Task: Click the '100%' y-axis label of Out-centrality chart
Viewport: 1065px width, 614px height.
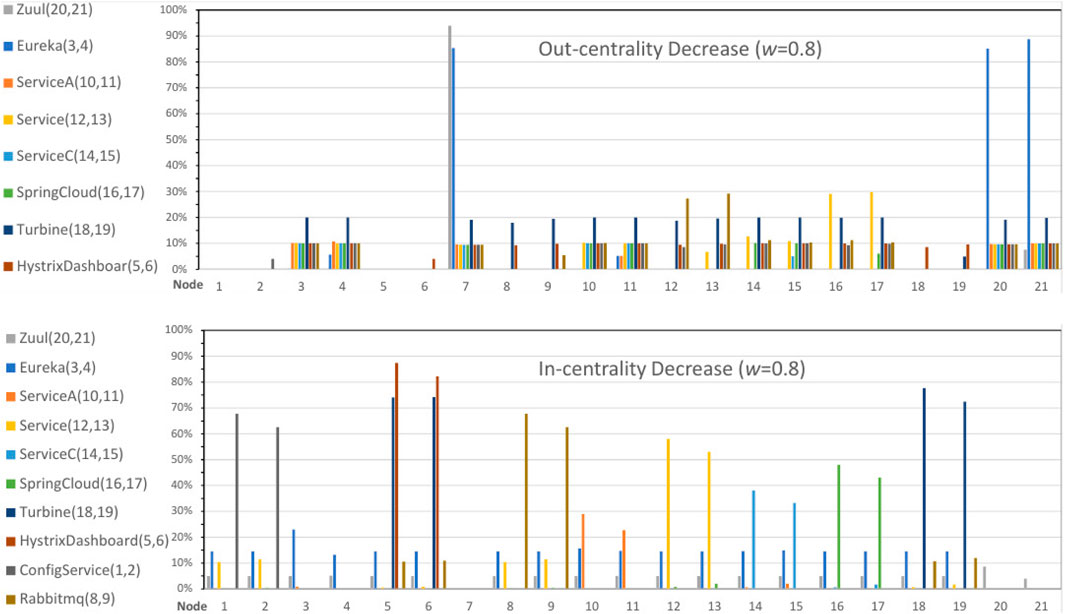Action: click(x=173, y=10)
